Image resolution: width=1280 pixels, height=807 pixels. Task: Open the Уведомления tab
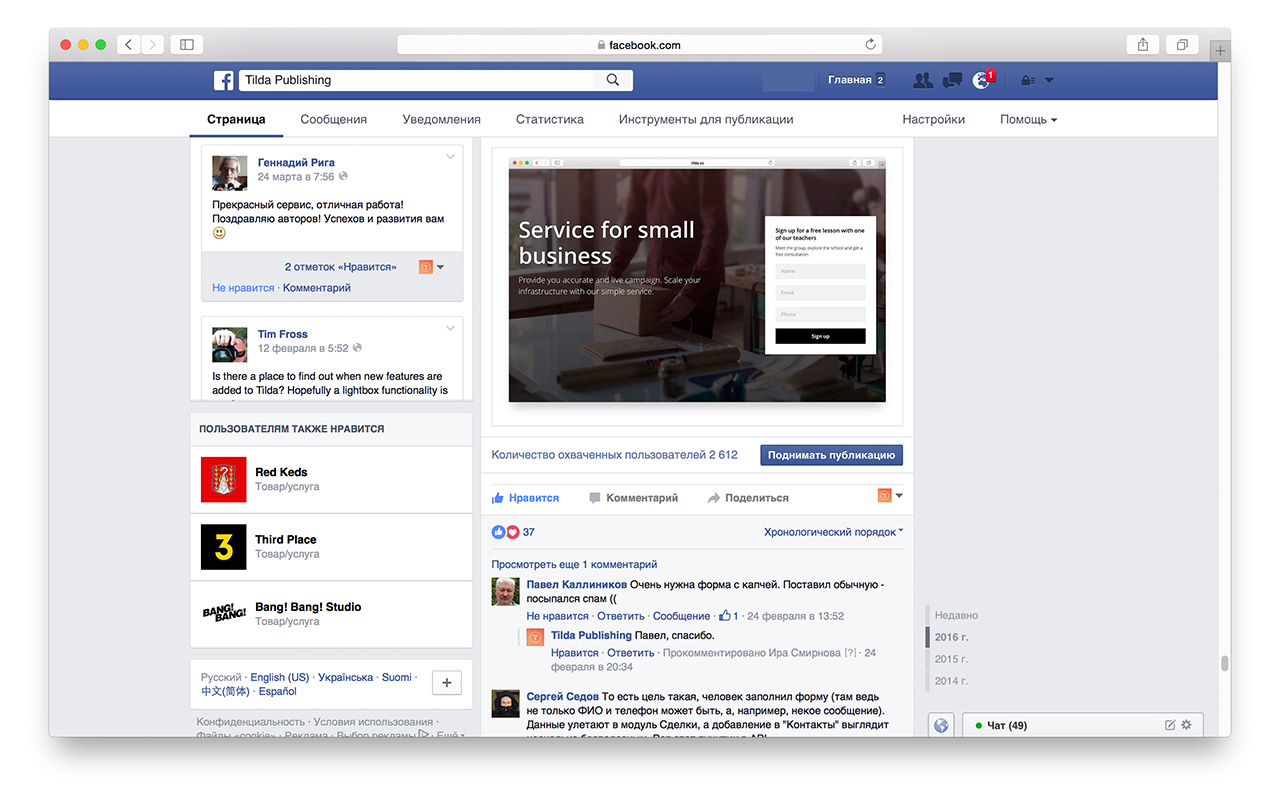click(x=441, y=119)
